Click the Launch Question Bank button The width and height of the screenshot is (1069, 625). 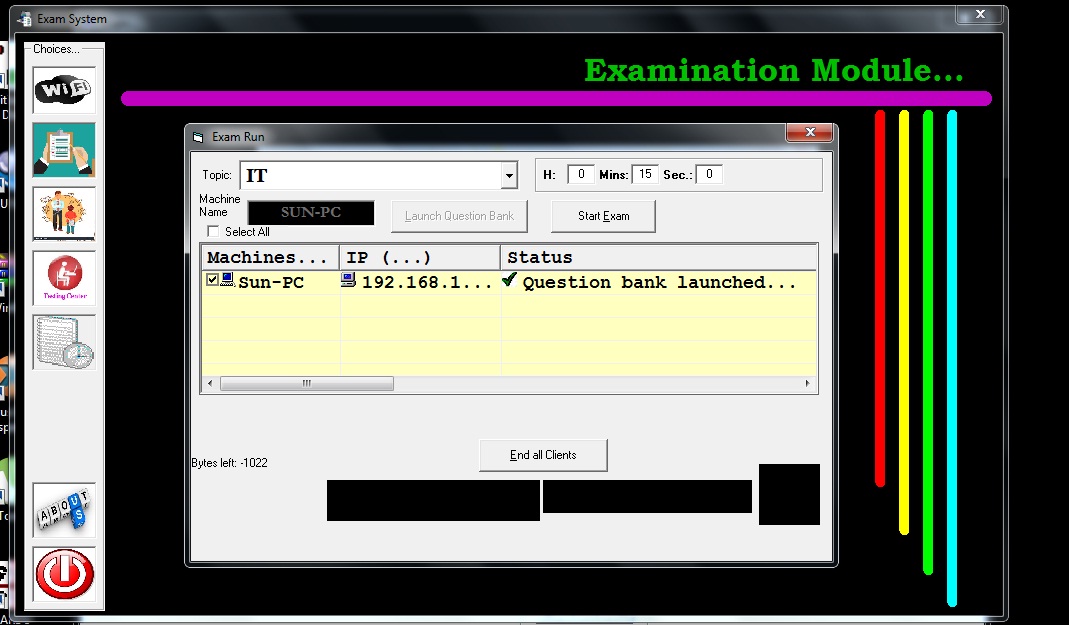(460, 216)
